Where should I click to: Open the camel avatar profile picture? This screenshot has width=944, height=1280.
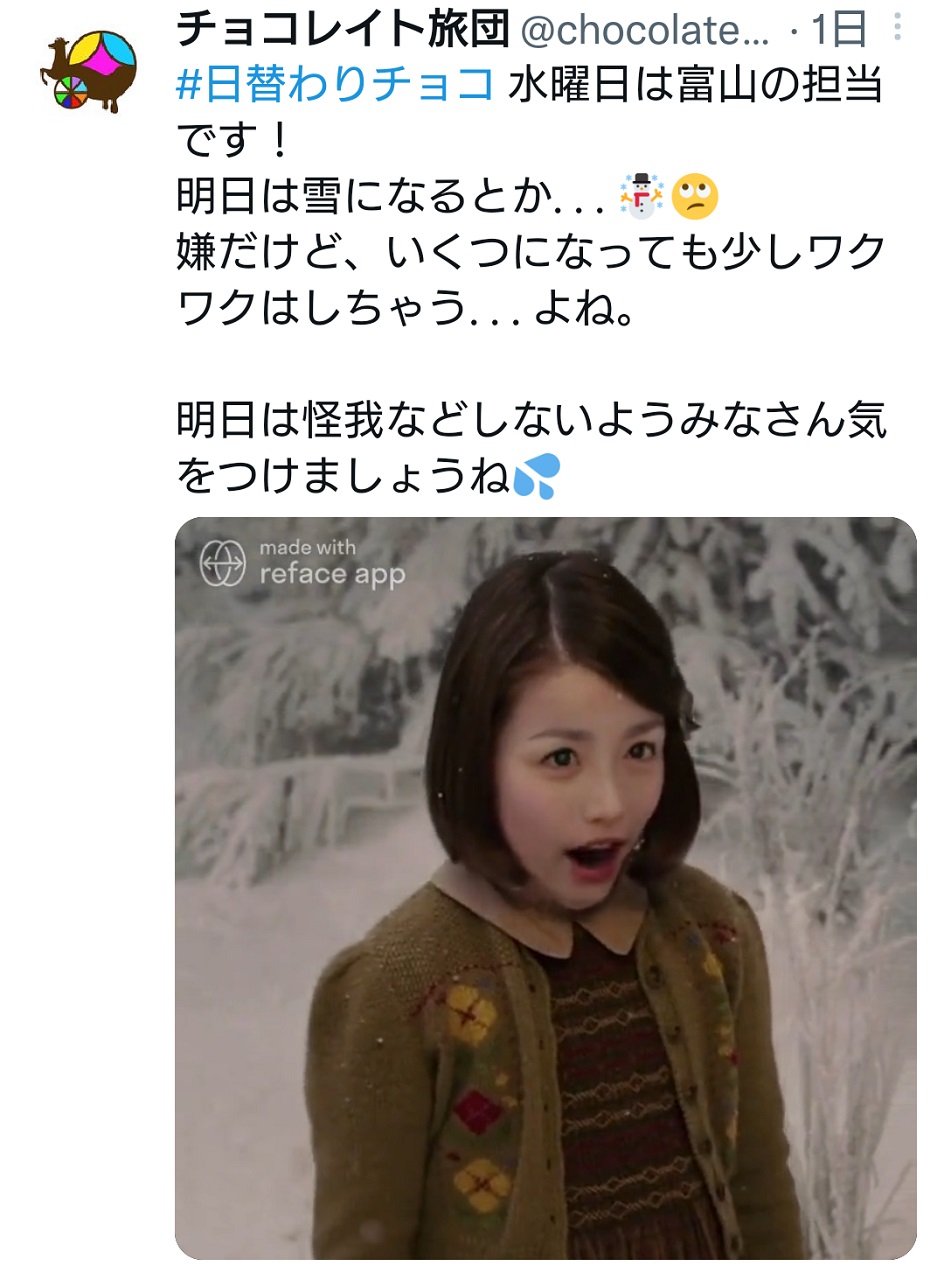pyautogui.click(x=90, y=72)
